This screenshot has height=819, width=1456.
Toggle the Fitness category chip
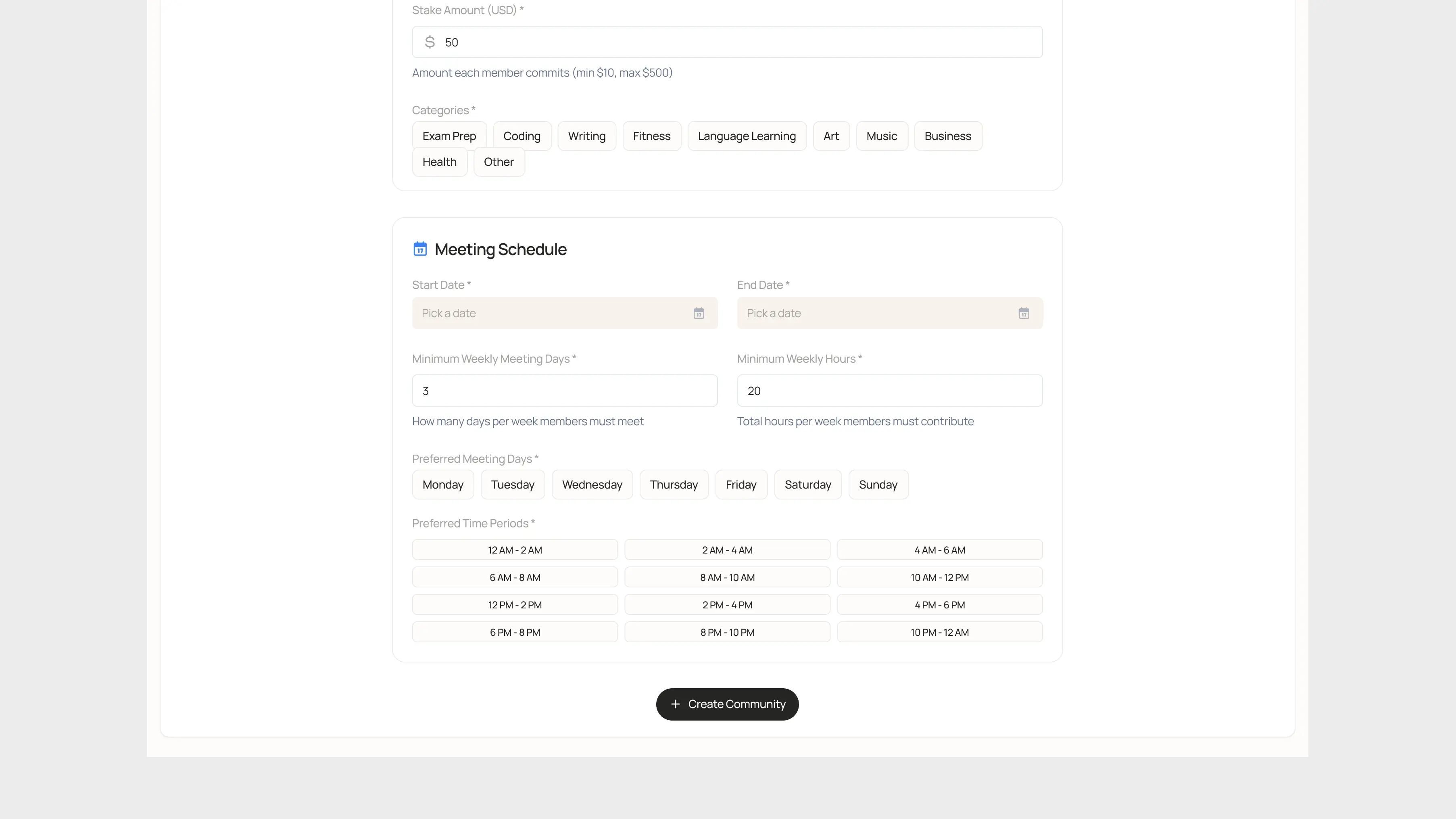click(x=651, y=136)
